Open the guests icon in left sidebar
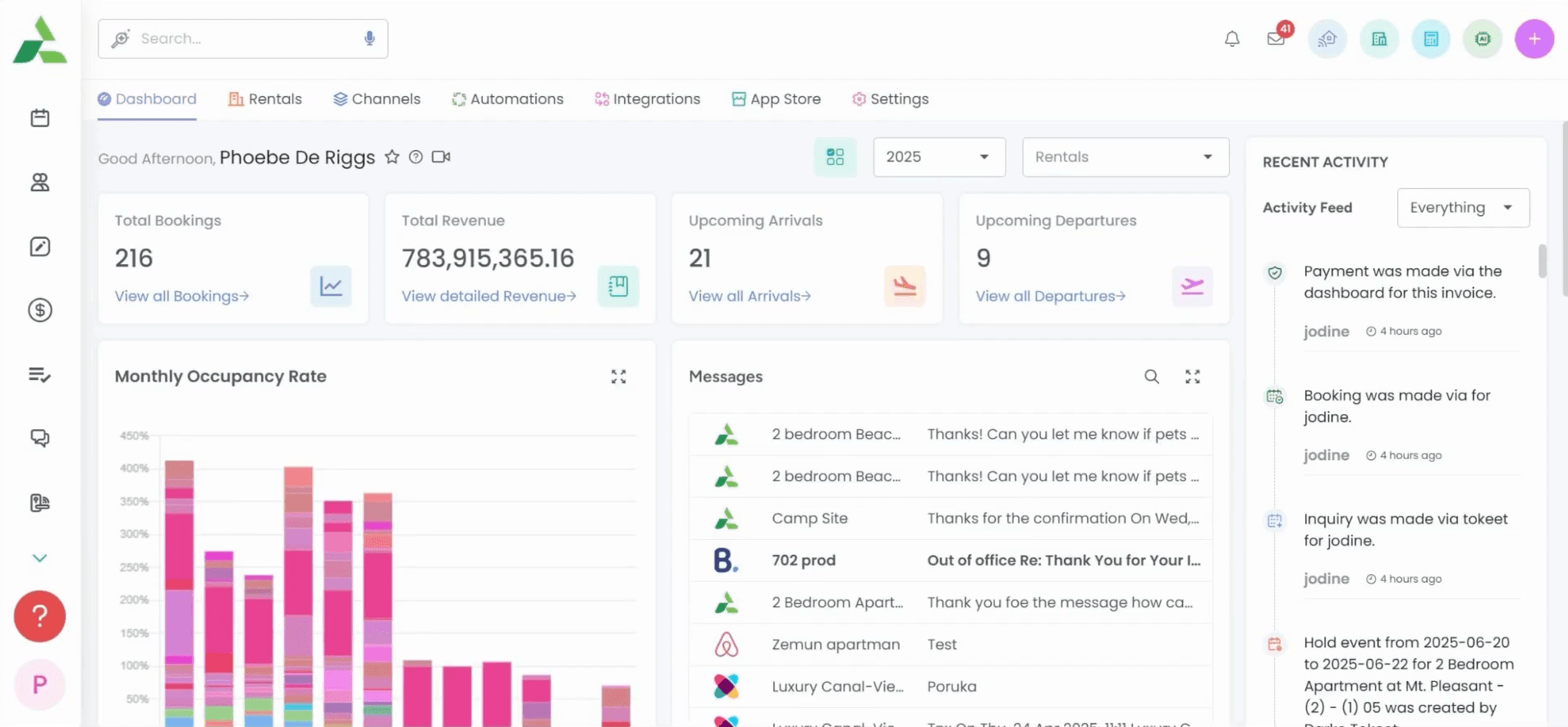The width and height of the screenshot is (1568, 727). pyautogui.click(x=39, y=182)
